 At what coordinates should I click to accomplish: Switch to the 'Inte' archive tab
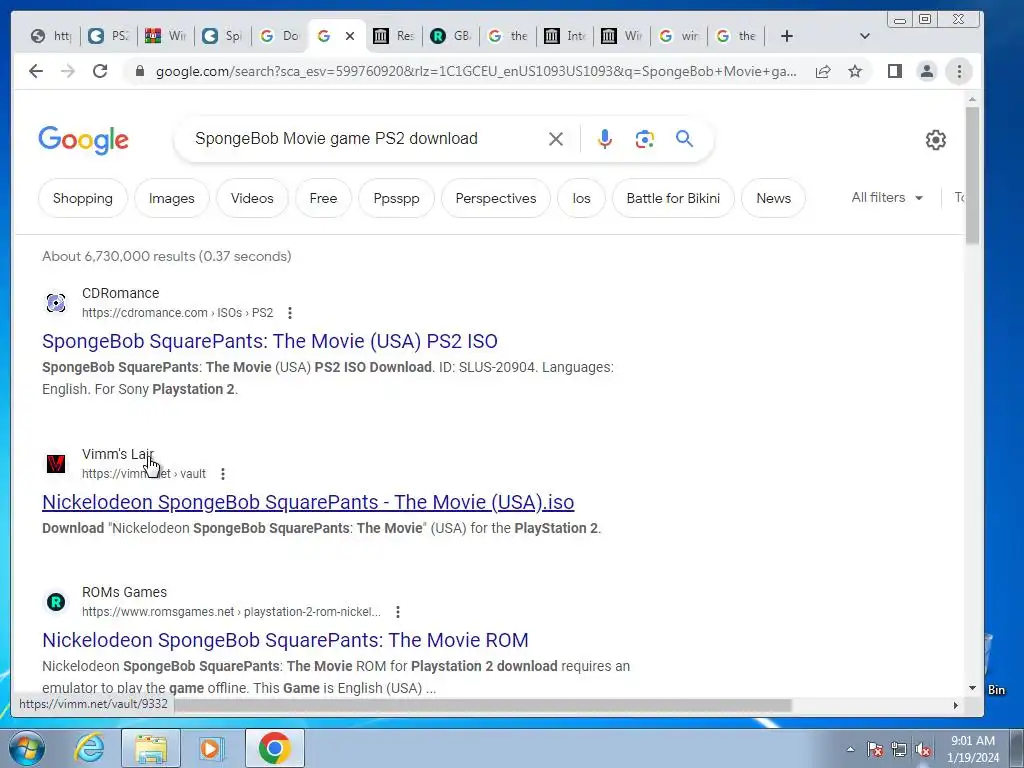tap(565, 36)
